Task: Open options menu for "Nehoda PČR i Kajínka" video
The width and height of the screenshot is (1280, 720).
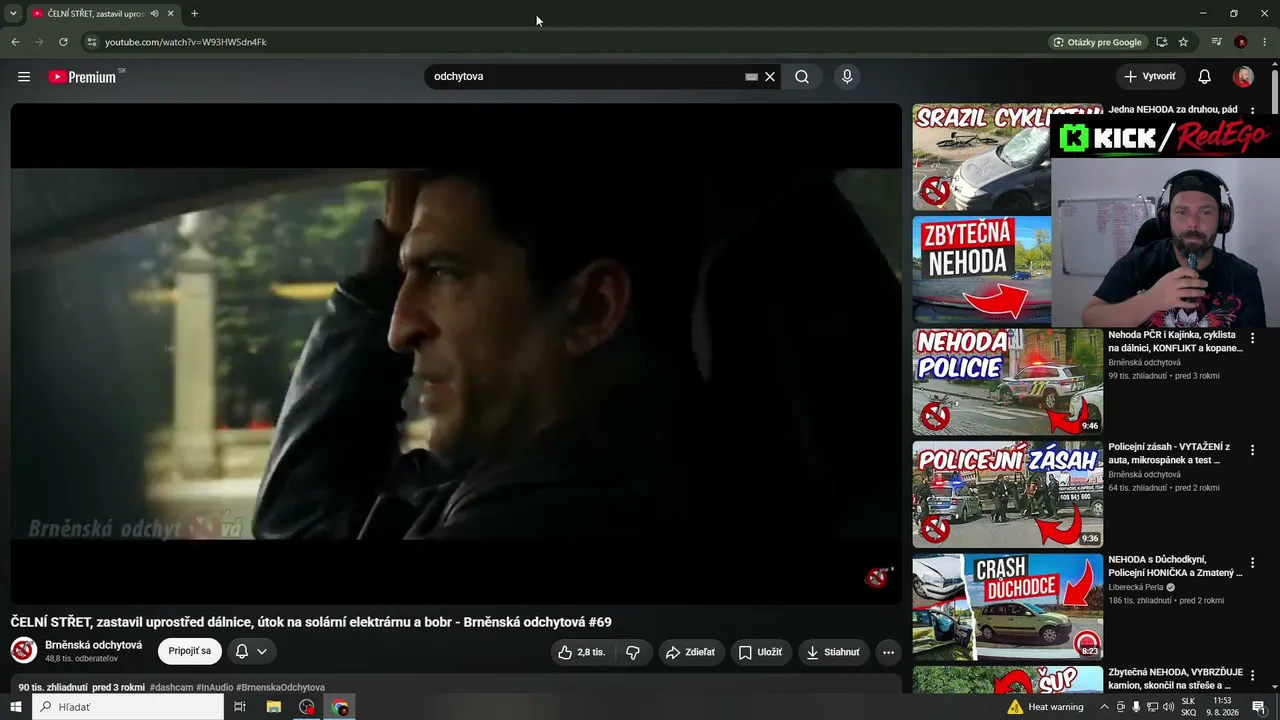Action: point(1252,338)
